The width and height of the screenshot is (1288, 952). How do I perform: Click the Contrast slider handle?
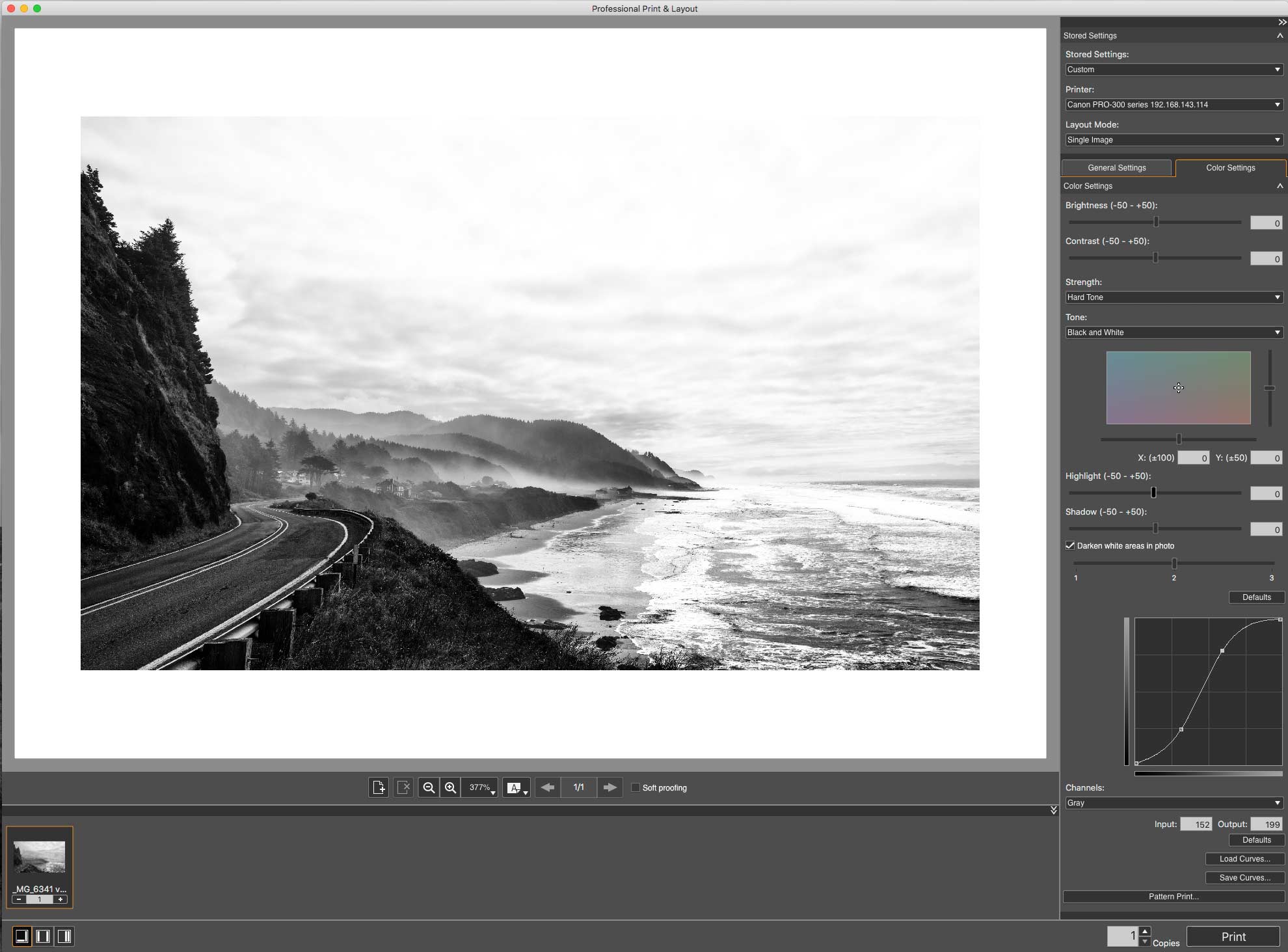(1155, 258)
